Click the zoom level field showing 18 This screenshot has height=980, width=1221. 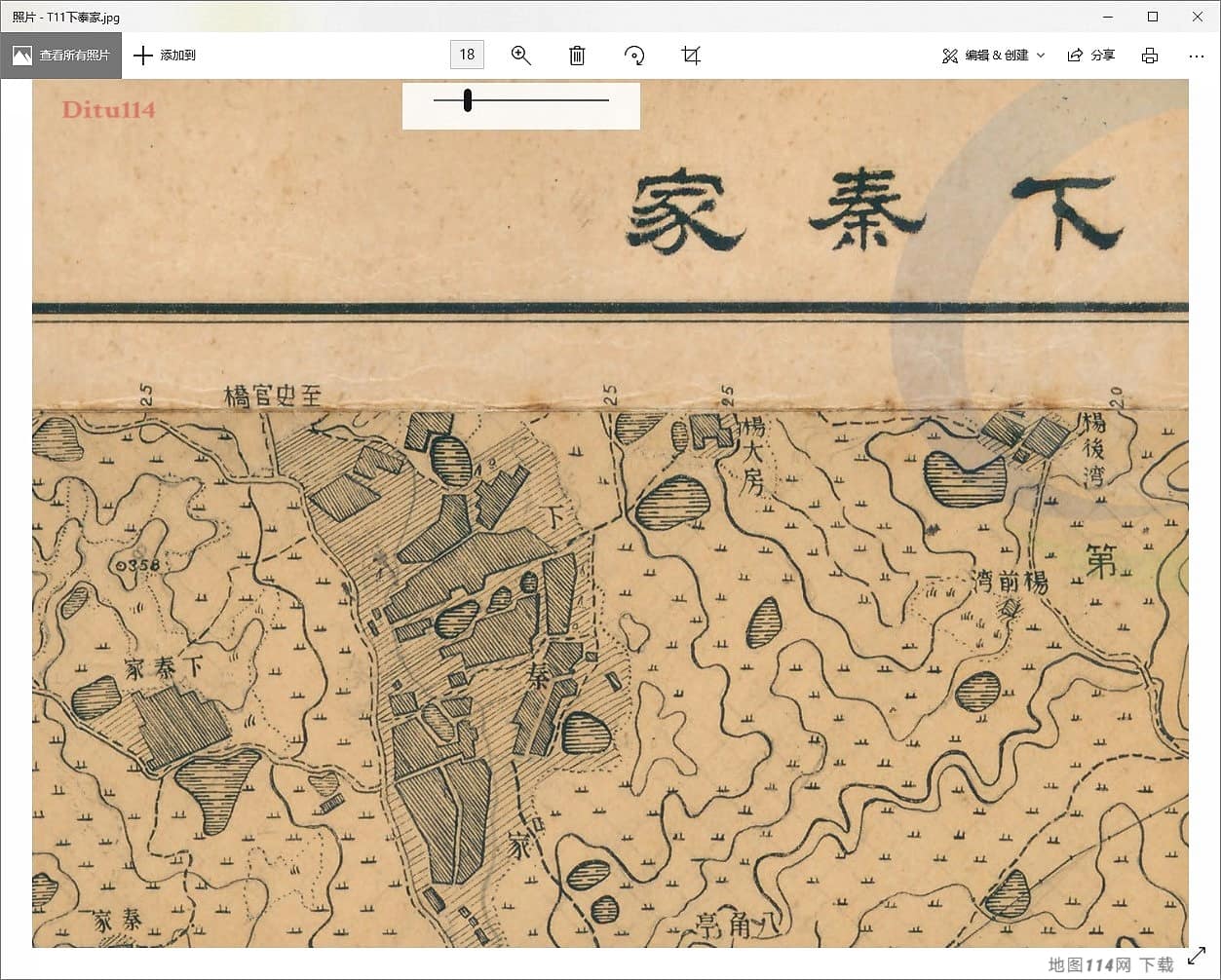click(x=467, y=55)
